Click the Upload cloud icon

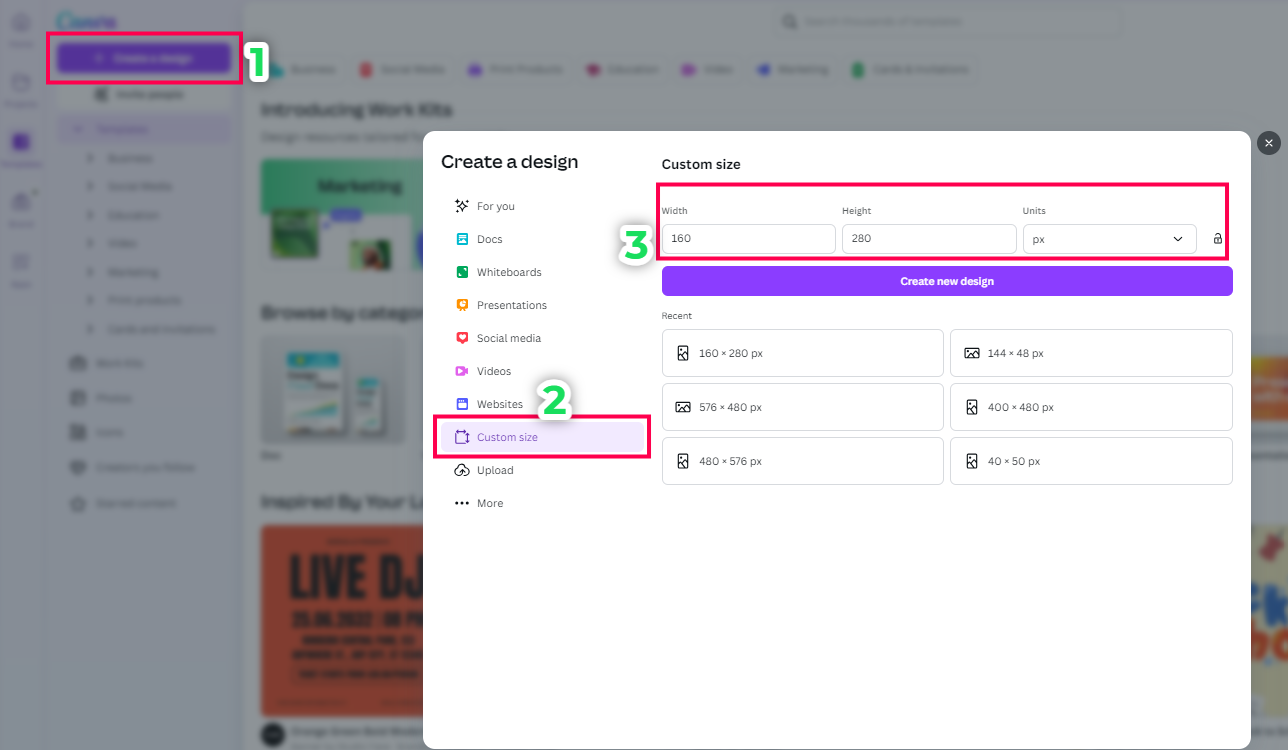coord(462,470)
